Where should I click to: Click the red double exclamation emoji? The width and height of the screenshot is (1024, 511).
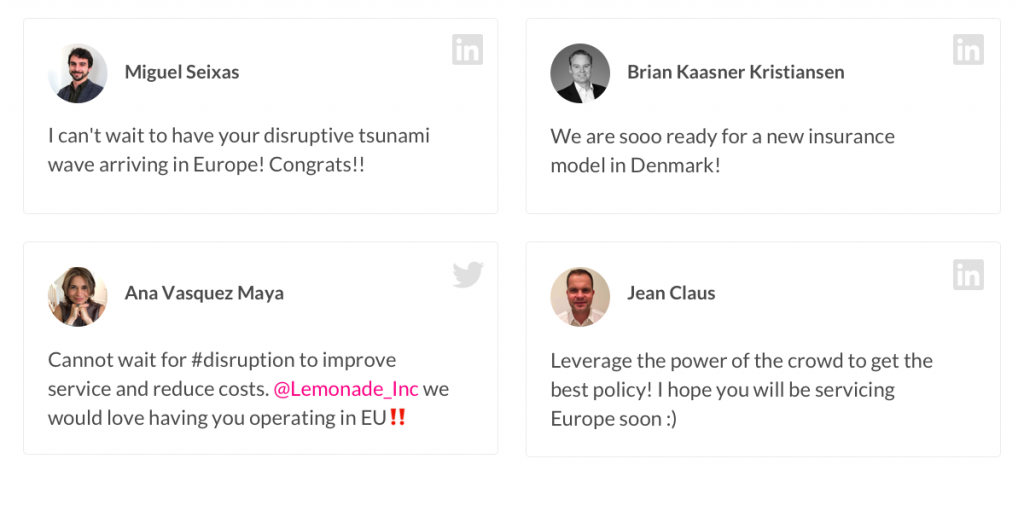[398, 417]
